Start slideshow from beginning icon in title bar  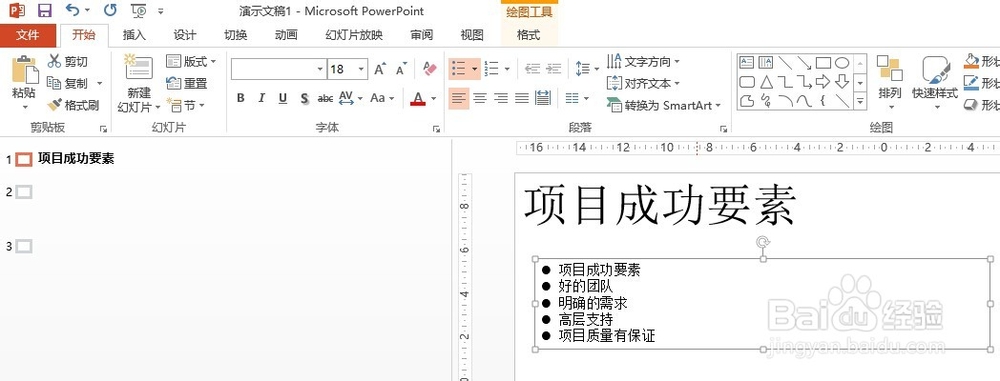click(x=138, y=10)
